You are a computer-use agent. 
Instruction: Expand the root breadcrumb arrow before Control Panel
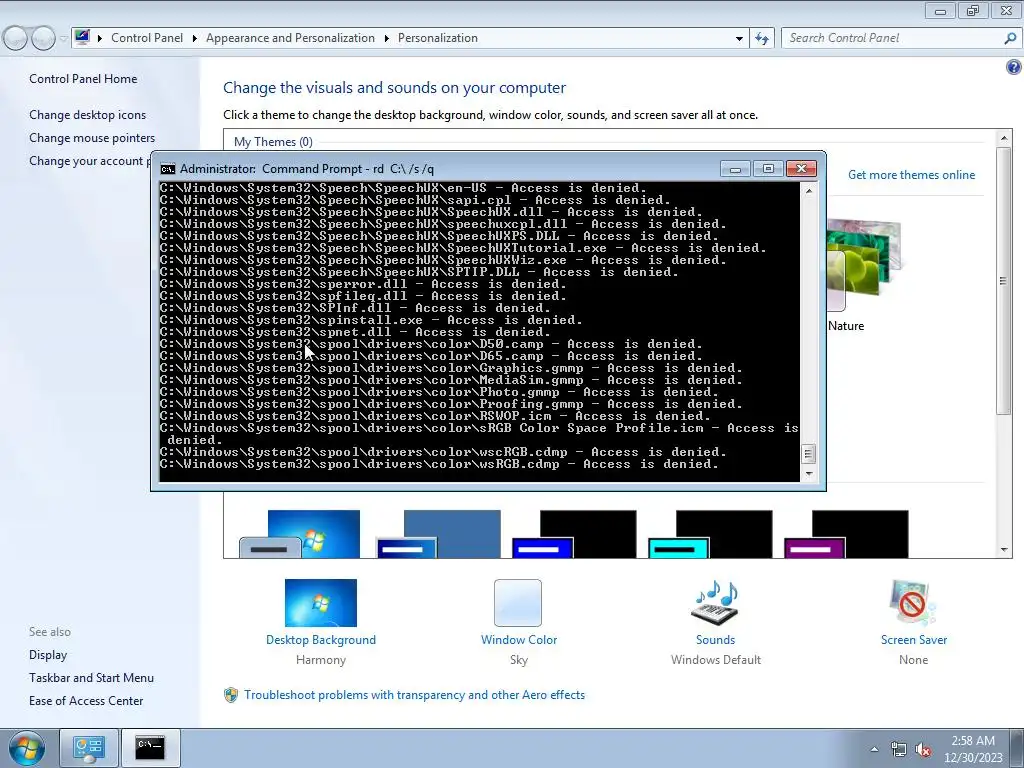[100, 39]
